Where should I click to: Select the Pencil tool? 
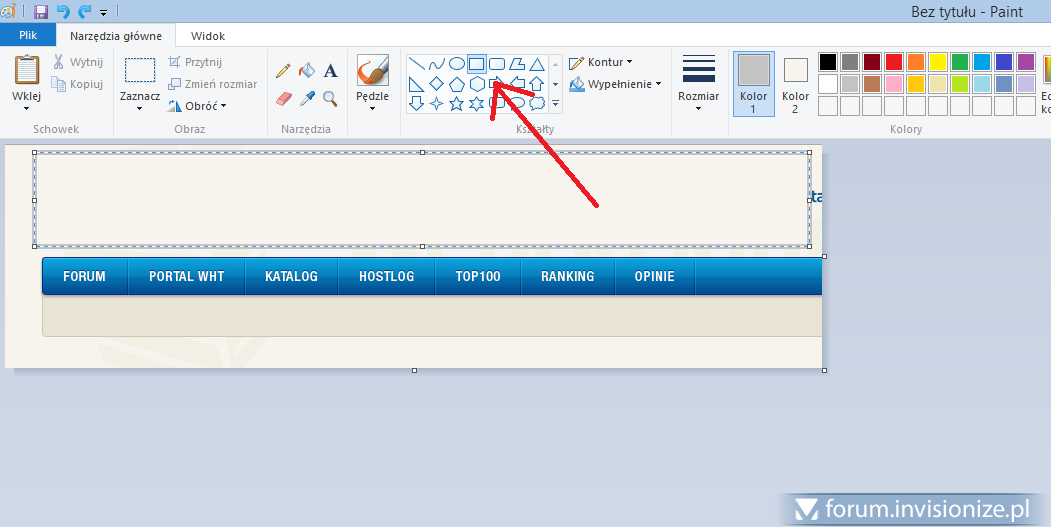(283, 71)
